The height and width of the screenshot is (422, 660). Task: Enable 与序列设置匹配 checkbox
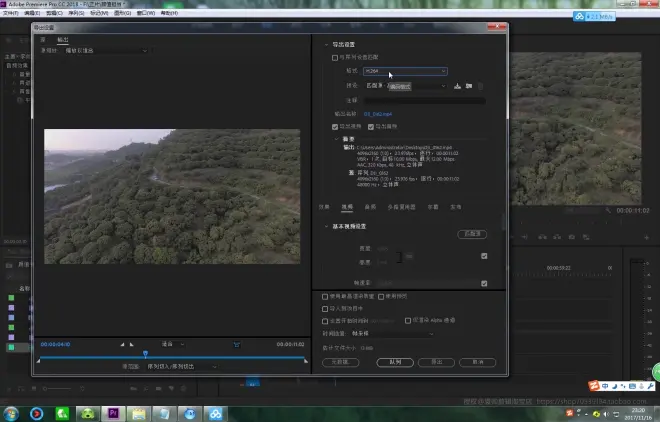tap(335, 58)
